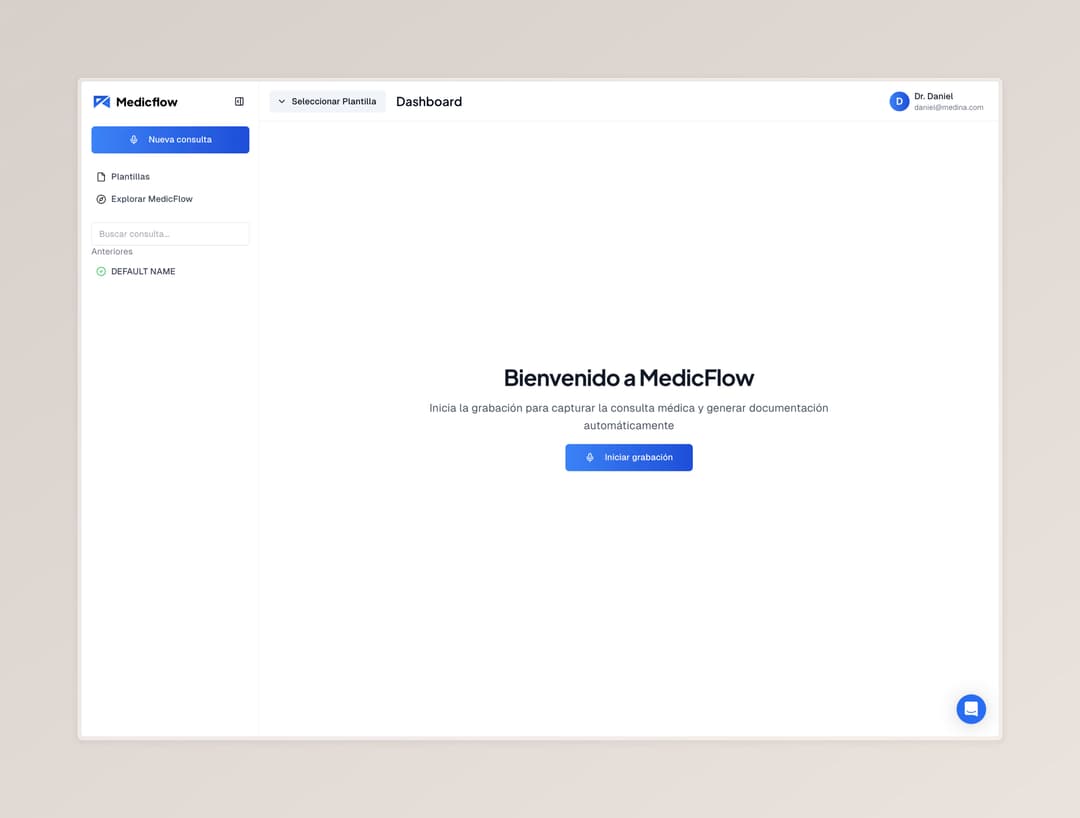Click the green check icon beside DEFAULT NAME

click(101, 272)
